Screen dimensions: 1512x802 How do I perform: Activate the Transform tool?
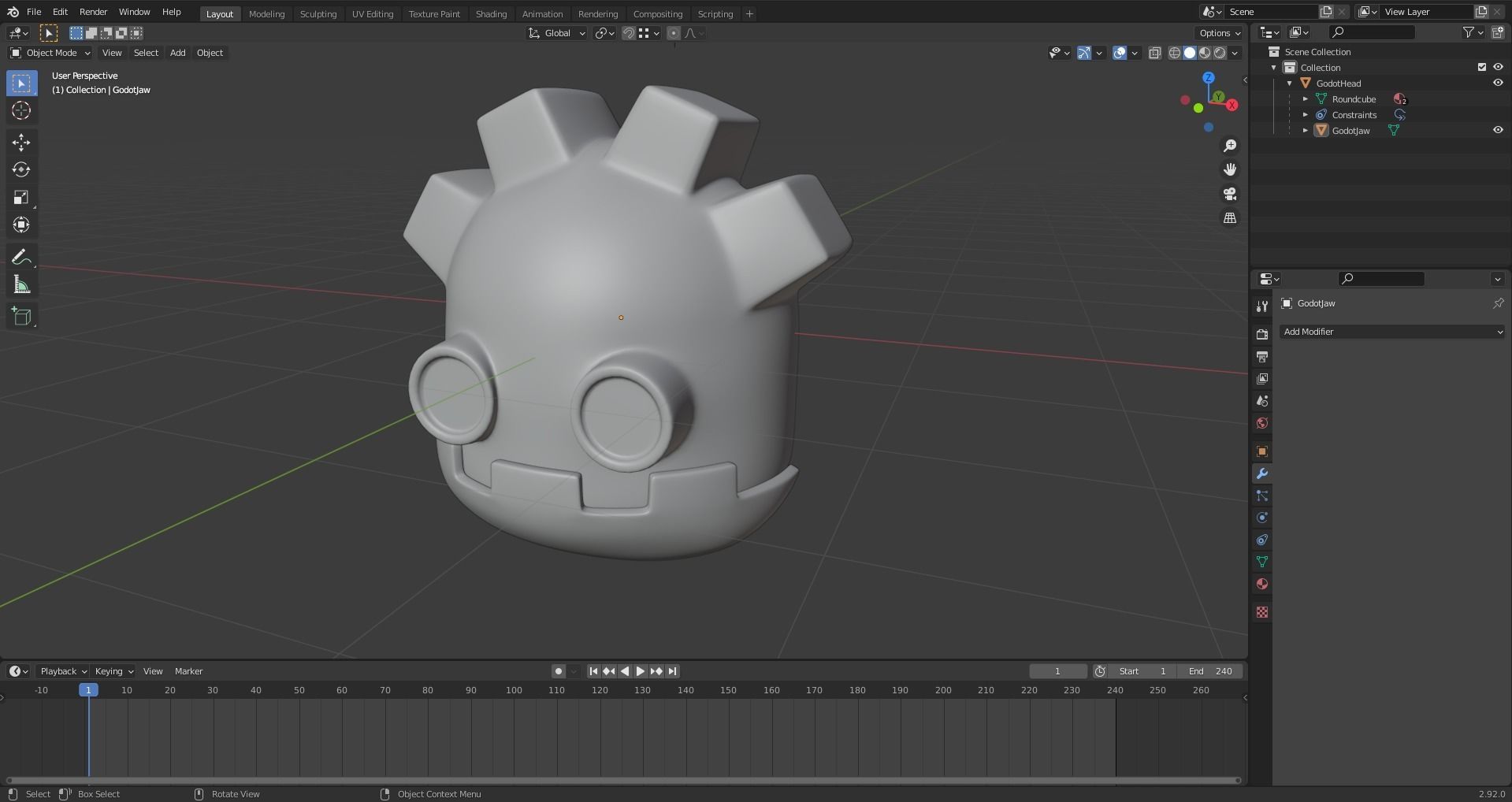point(21,225)
